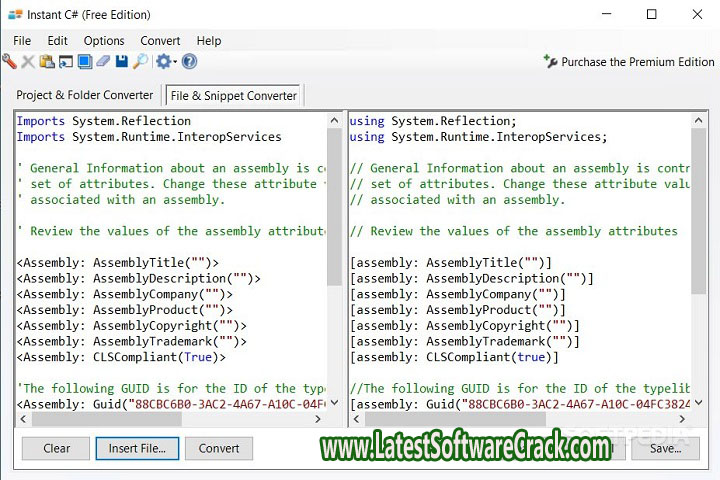Image resolution: width=720 pixels, height=480 pixels.
Task: Click C# line '[assembly: AssemblyDescription("")]'
Action: coord(472,278)
